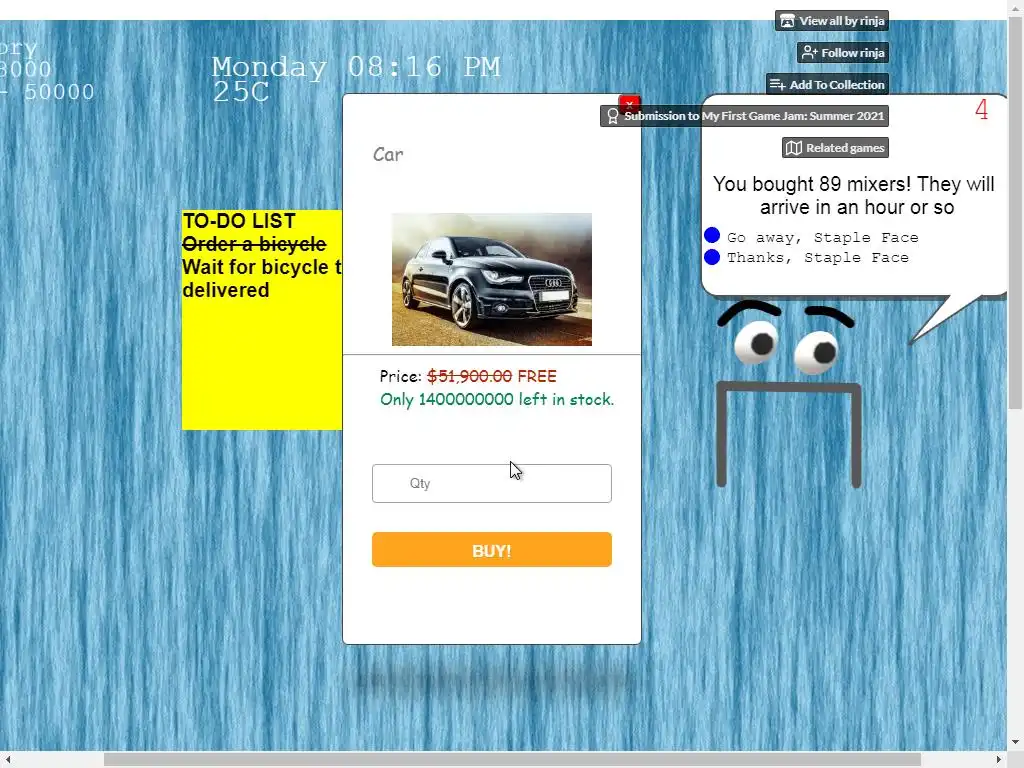Click the yellow TO-DO LIST note
The height and width of the screenshot is (768, 1024).
(262, 320)
